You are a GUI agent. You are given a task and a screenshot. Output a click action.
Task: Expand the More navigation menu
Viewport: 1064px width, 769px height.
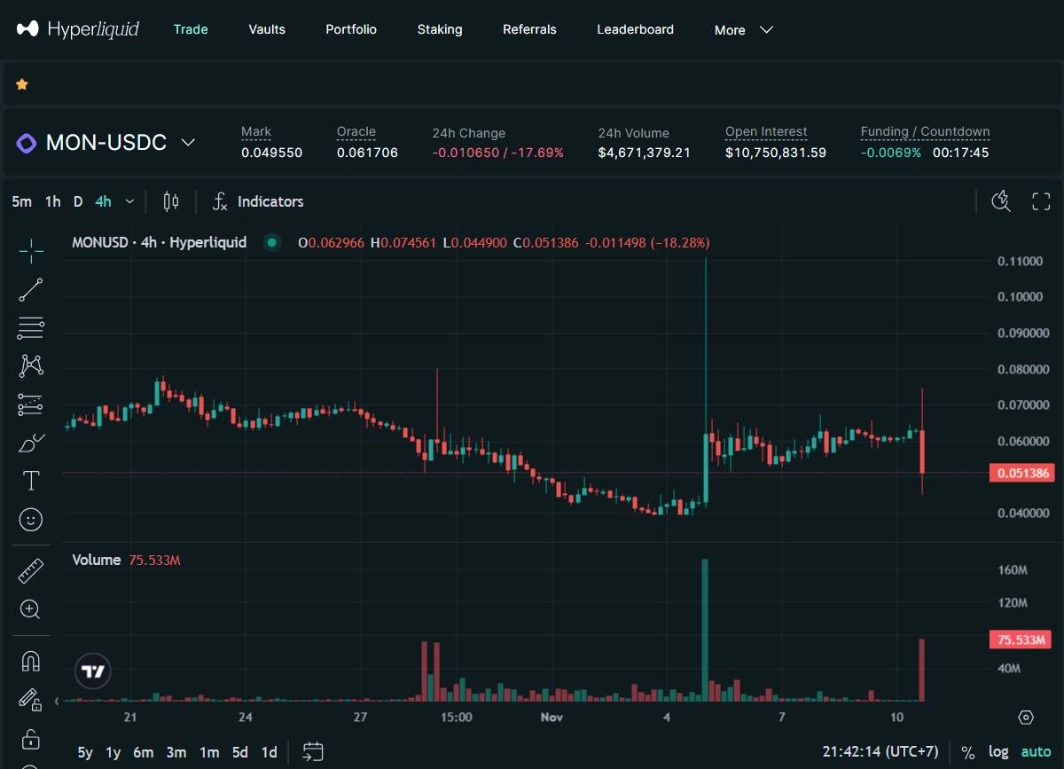pos(742,30)
